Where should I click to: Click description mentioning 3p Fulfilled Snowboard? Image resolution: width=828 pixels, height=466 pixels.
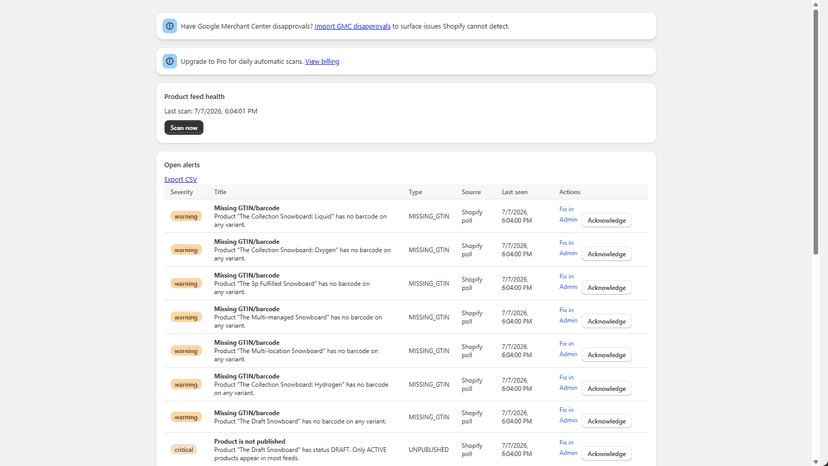tap(291, 288)
